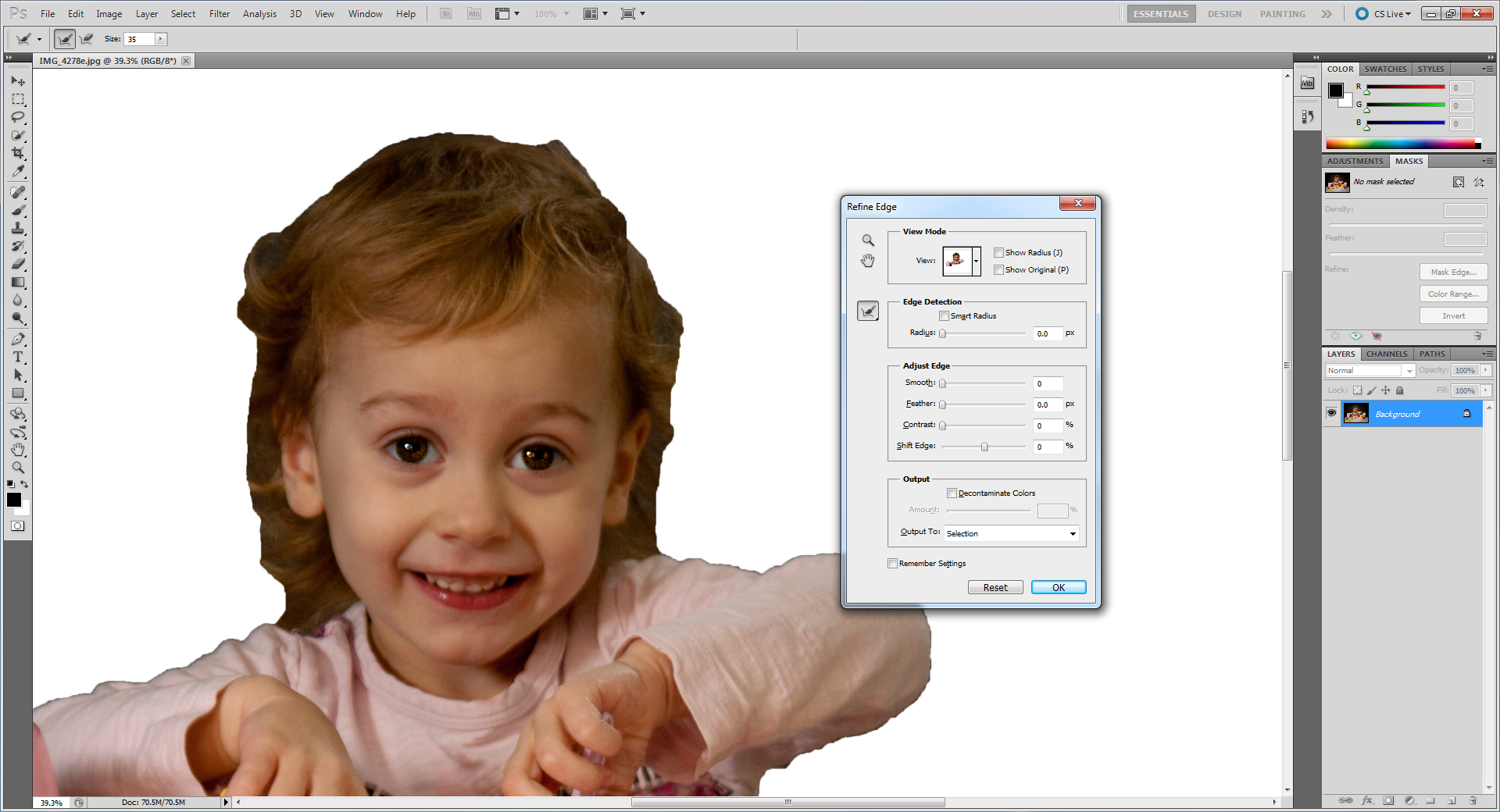Open the Output To dropdown

(1012, 533)
